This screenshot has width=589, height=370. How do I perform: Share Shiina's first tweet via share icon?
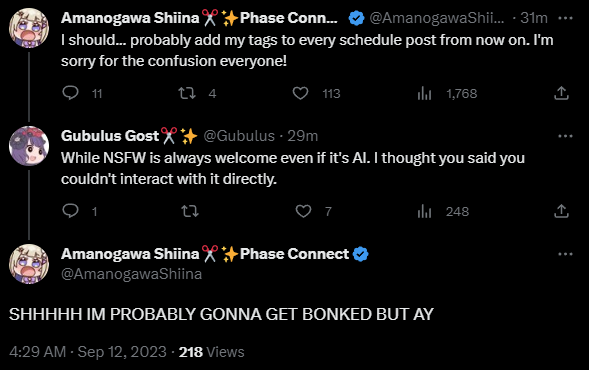click(x=561, y=93)
